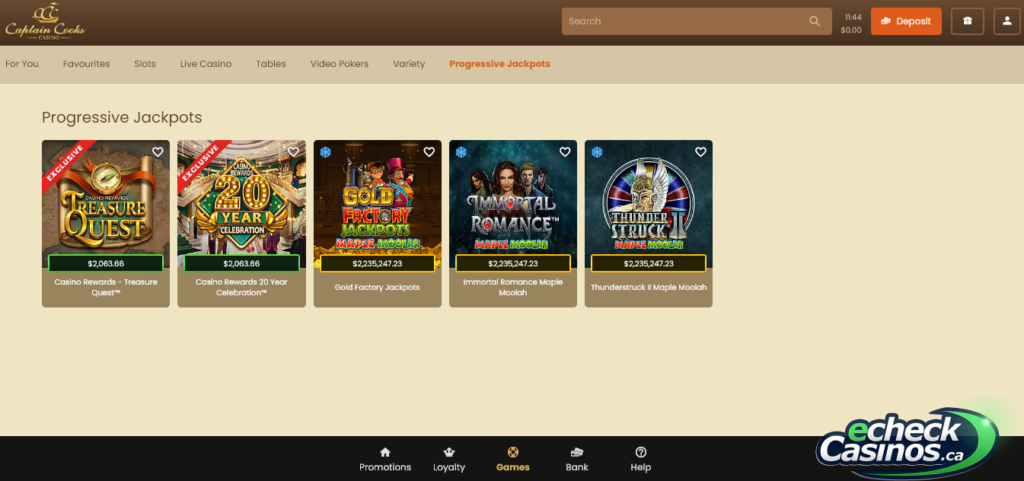Click snowflake icon on Gold Factory Jackpots
The image size is (1024, 481).
point(325,152)
